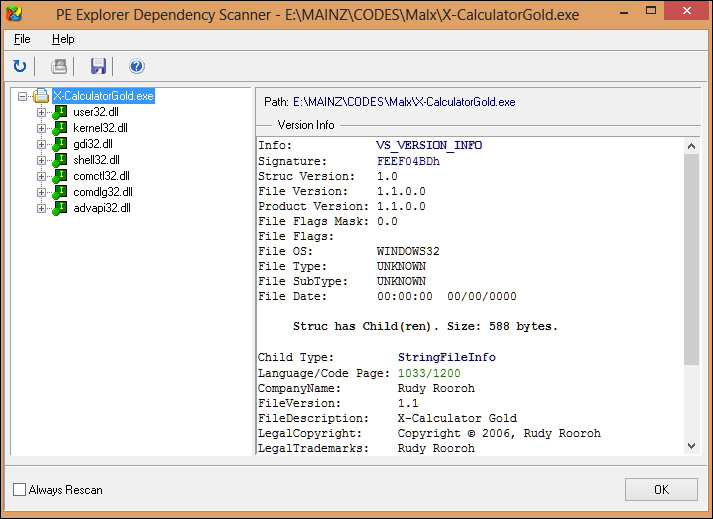Screen dimensions: 713x519
Task: Expand the shell32.dll tree node
Action: 41,160
